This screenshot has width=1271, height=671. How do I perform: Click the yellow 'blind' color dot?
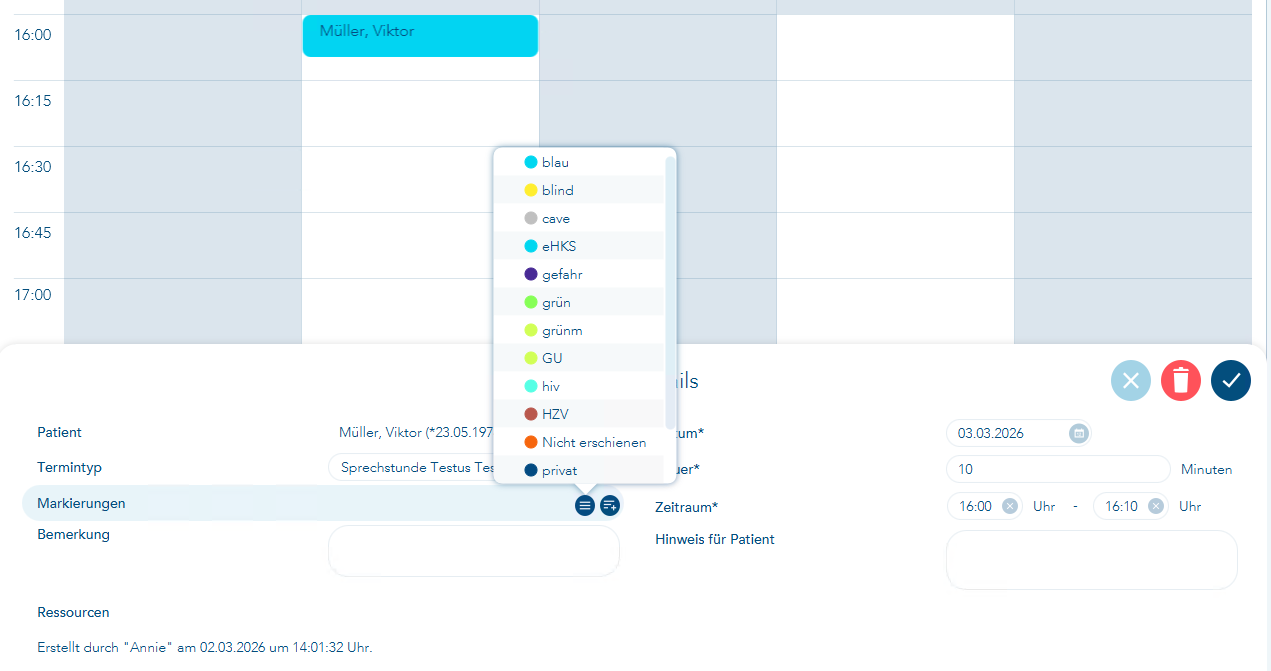tap(531, 190)
